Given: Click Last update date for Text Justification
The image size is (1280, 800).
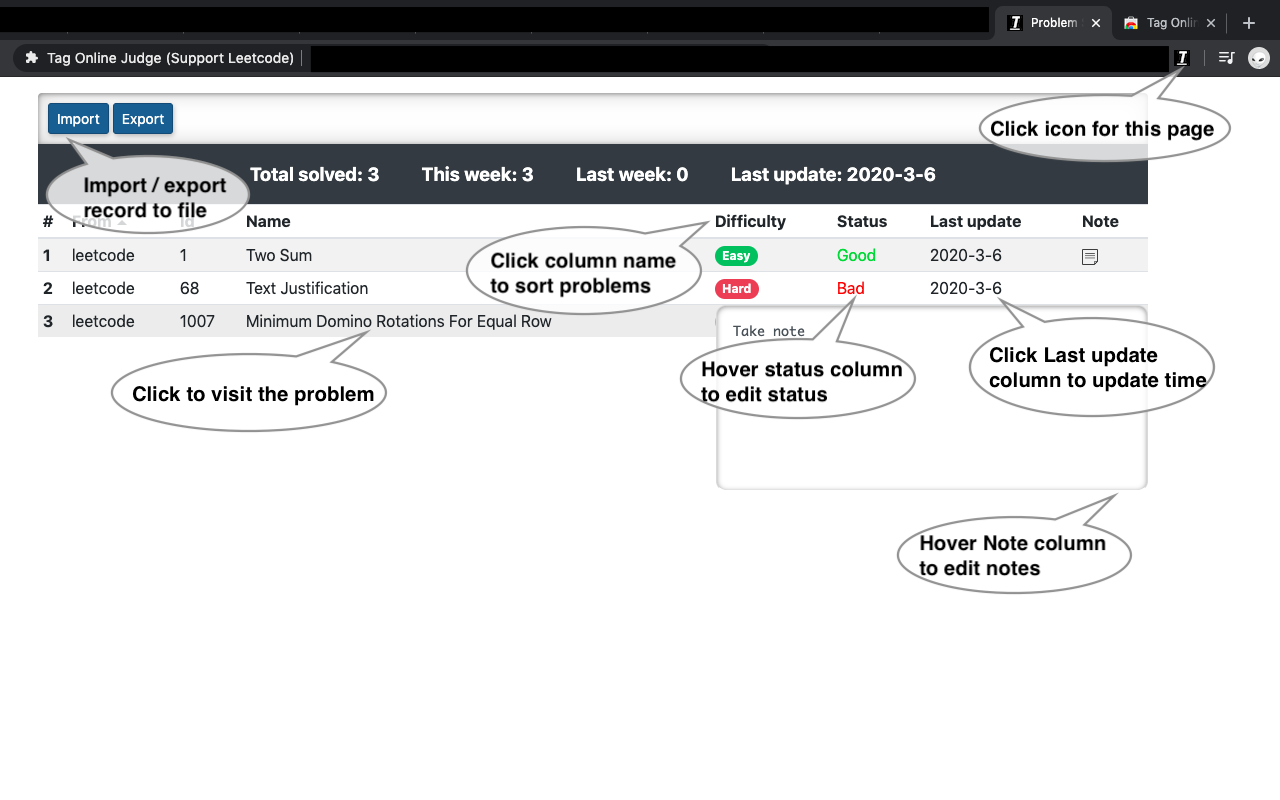Looking at the screenshot, I should coord(965,289).
